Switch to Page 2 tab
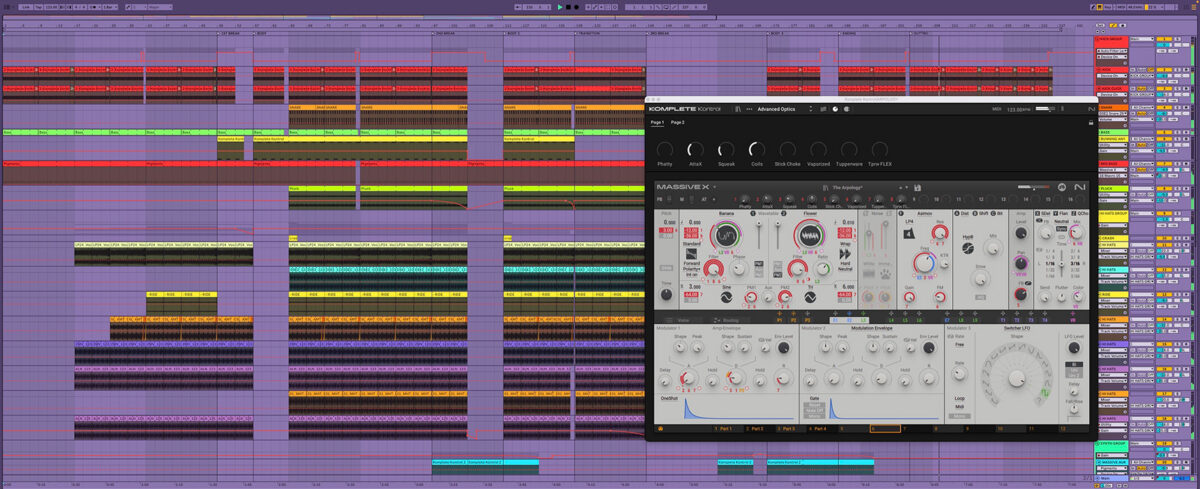Viewport: 1200px width, 489px height. click(x=678, y=122)
